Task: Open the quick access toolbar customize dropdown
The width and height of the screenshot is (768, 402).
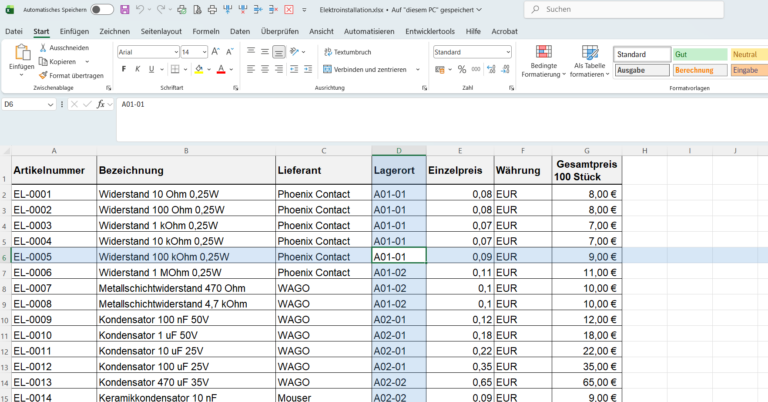Action: 304,9
